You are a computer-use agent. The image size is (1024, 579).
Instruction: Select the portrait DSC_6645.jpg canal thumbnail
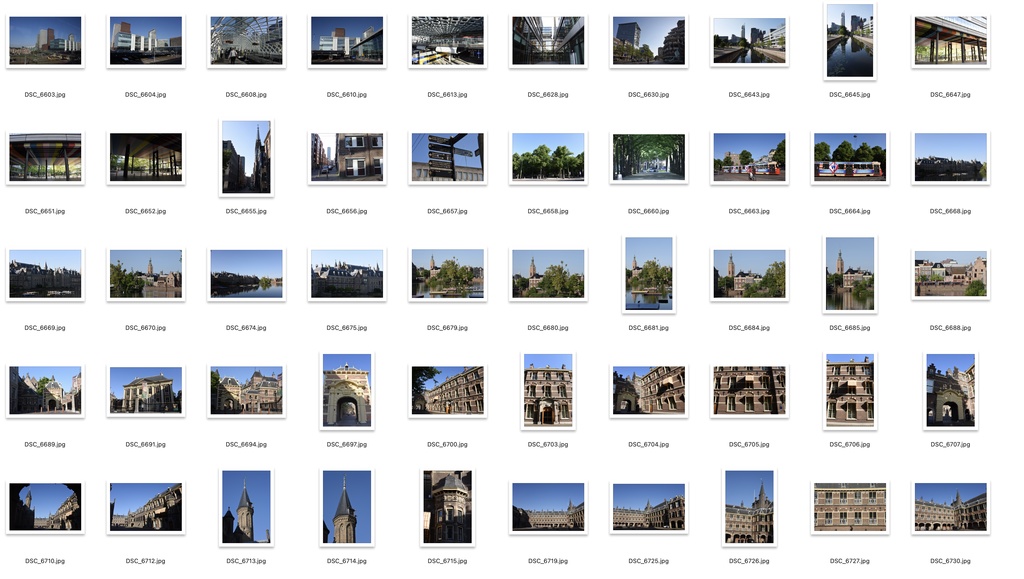850,40
